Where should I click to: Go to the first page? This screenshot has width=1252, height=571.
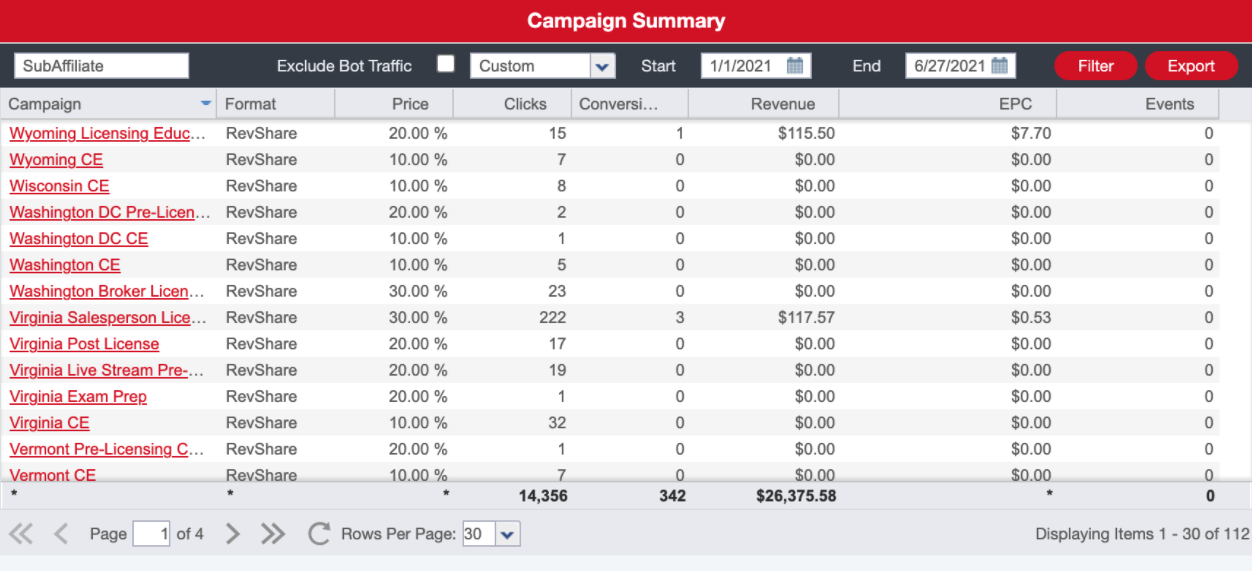(x=21, y=534)
